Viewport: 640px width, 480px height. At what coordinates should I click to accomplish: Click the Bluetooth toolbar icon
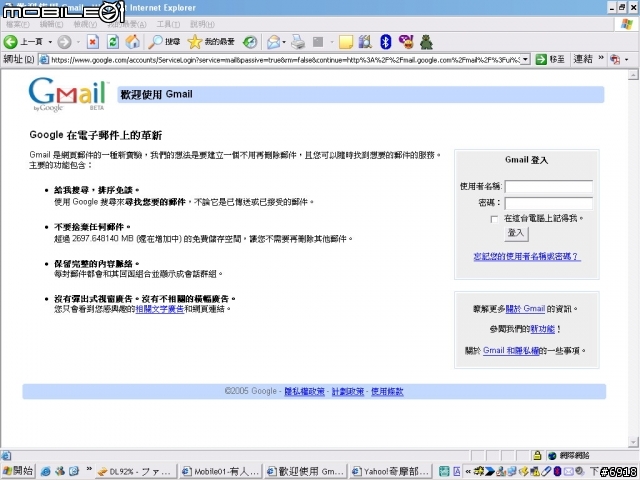(x=385, y=42)
